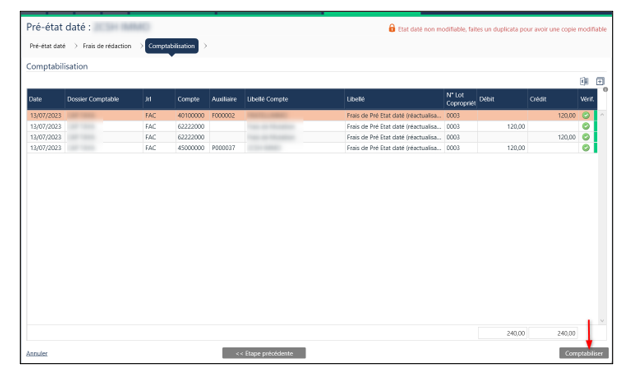Click the Vérif. column header
Image resolution: width=629 pixels, height=370 pixels.
pos(587,99)
